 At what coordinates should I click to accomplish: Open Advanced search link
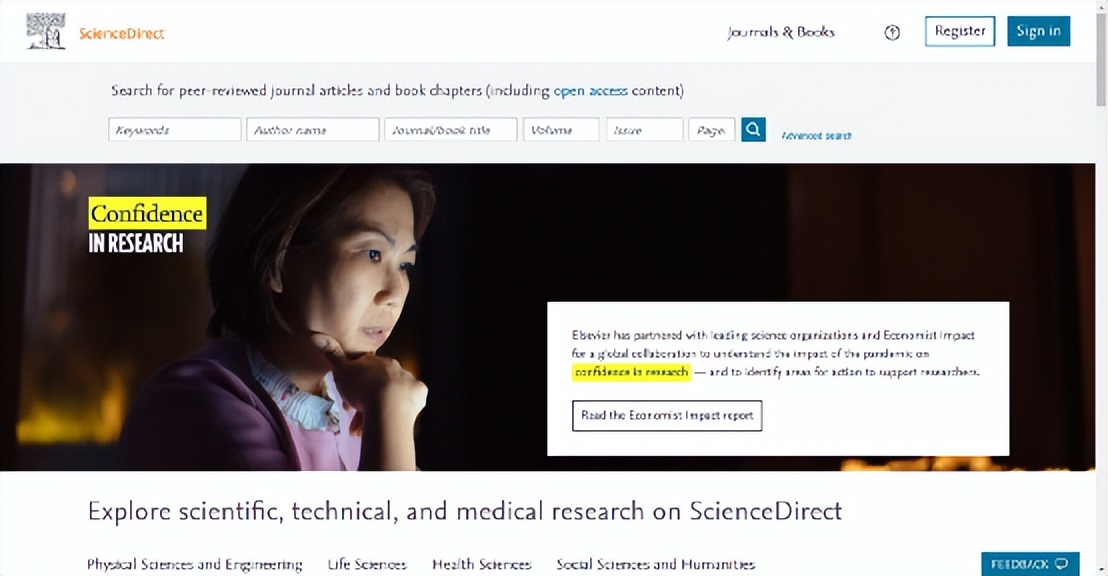[x=816, y=136]
